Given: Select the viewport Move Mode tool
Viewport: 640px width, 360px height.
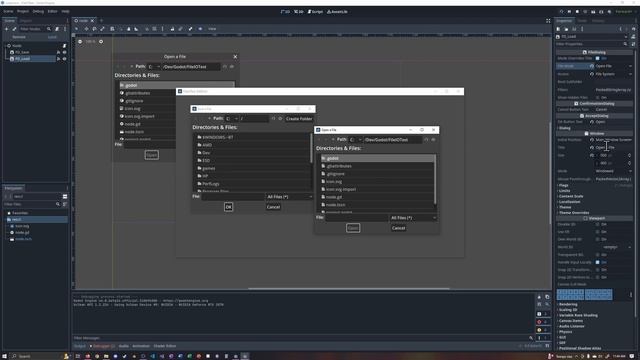Looking at the screenshot, I should pos(86,29).
